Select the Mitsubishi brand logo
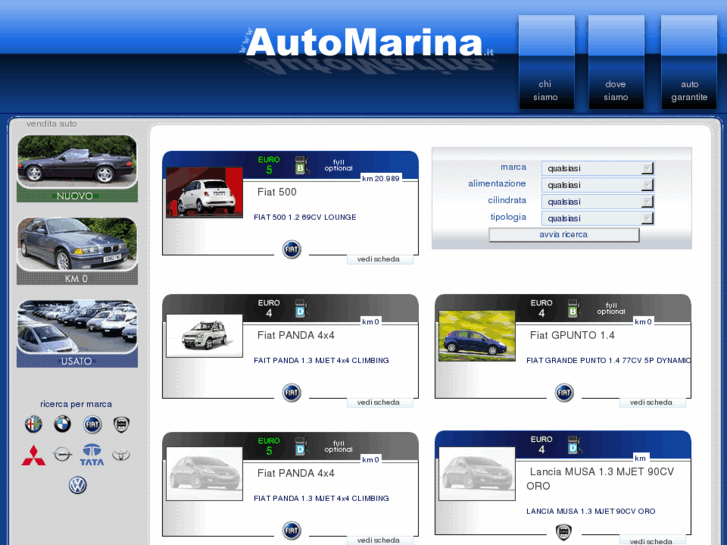Screen dimensions: 727x545 [33, 455]
